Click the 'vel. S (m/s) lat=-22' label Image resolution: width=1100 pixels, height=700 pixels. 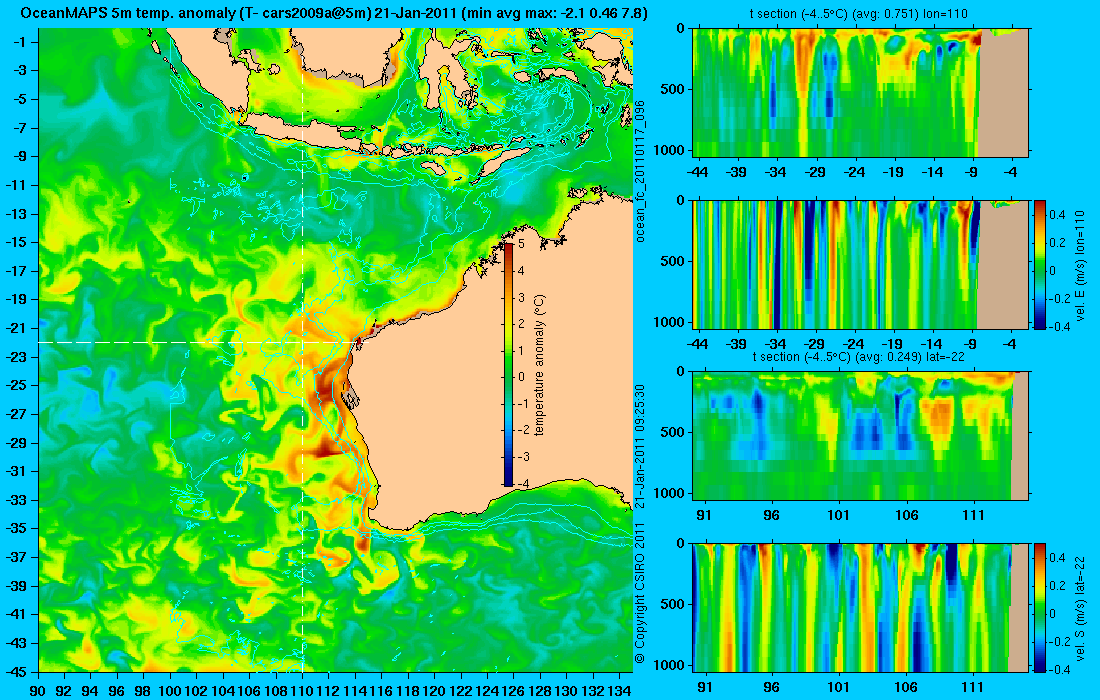coord(1080,609)
